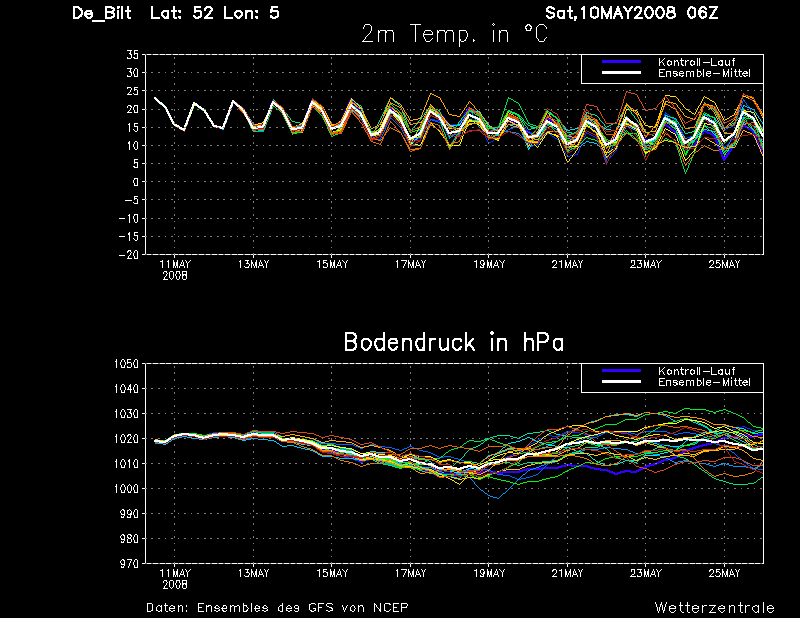Viewport: 800px width, 618px height.
Task: Click the 'De_Bilt' location label
Action: click(x=102, y=13)
